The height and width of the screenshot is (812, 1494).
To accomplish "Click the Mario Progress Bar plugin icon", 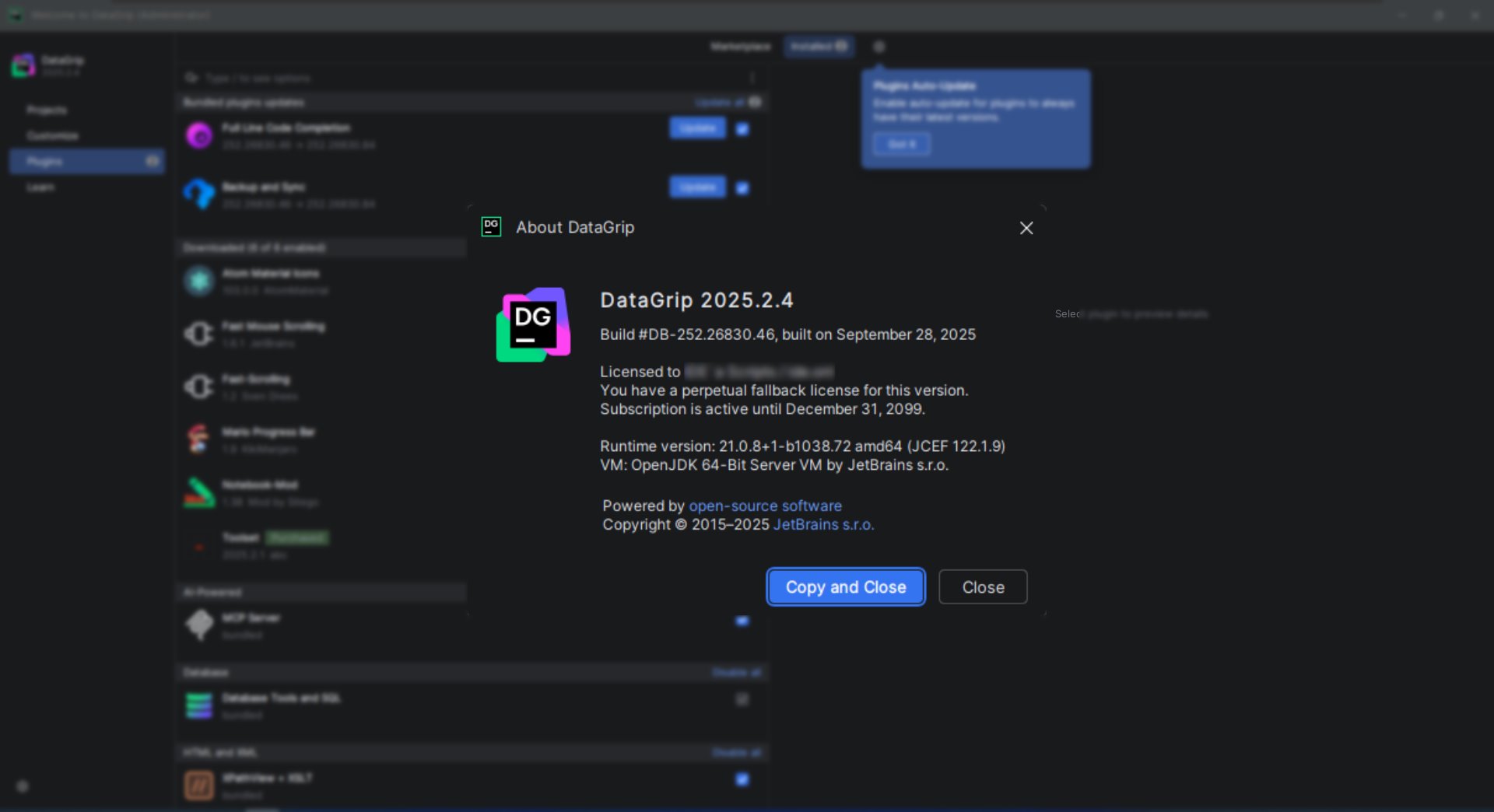I will tap(199, 439).
